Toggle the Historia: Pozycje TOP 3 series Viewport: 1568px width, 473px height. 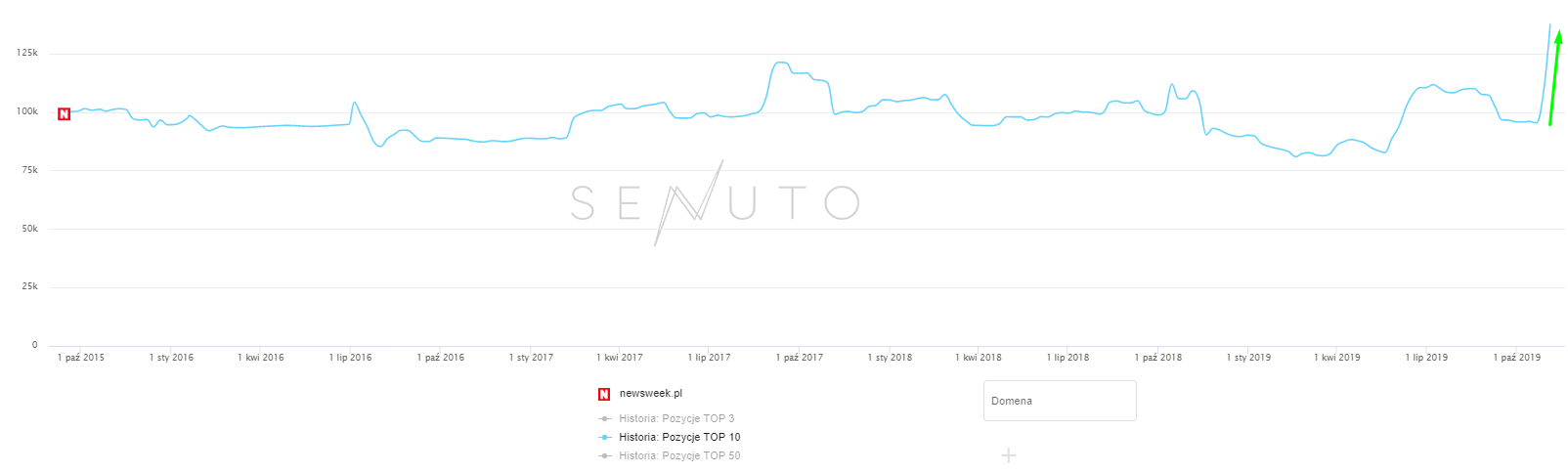pyautogui.click(x=675, y=418)
